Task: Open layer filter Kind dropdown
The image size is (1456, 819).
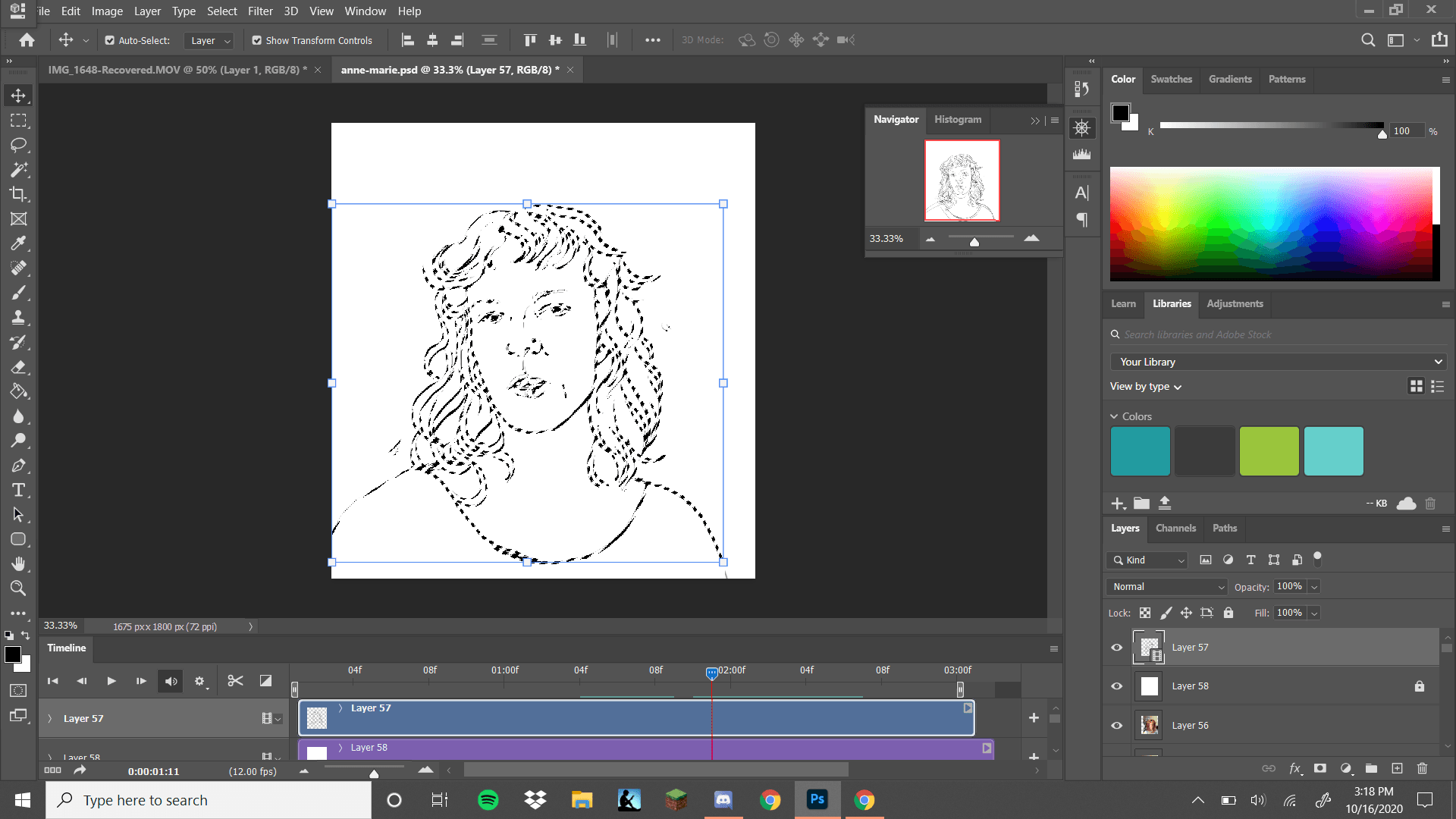Action: 1147,560
